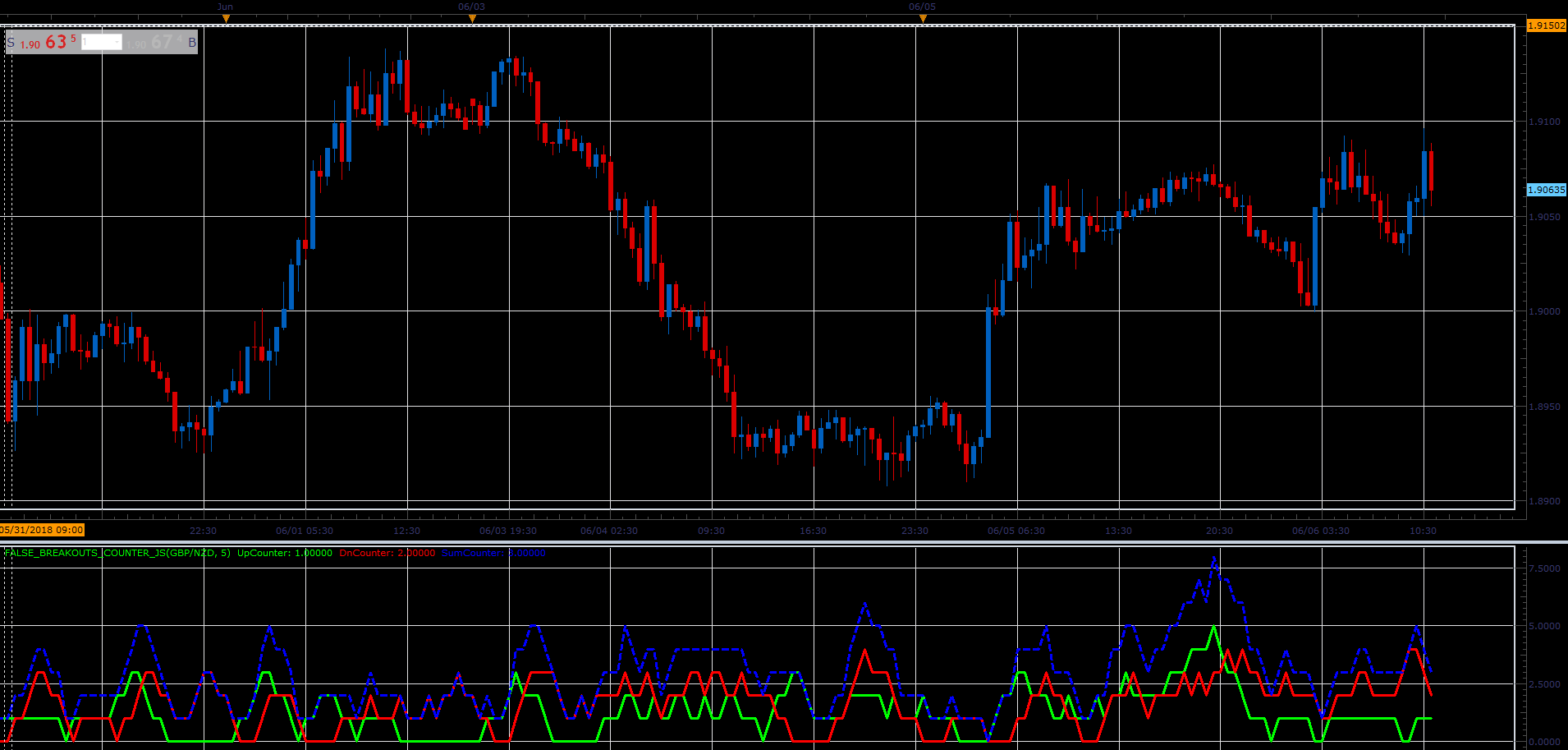Click the red DnCounter value label
Image resolution: width=1568 pixels, height=750 pixels.
[387, 553]
